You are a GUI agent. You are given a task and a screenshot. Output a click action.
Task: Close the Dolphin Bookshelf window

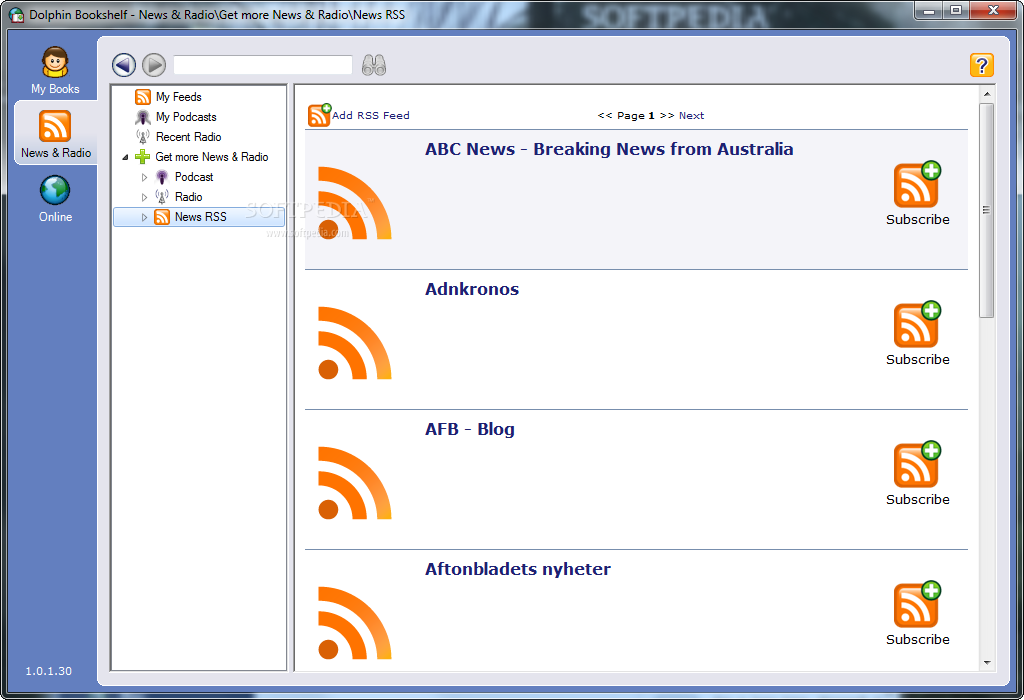coord(993,10)
